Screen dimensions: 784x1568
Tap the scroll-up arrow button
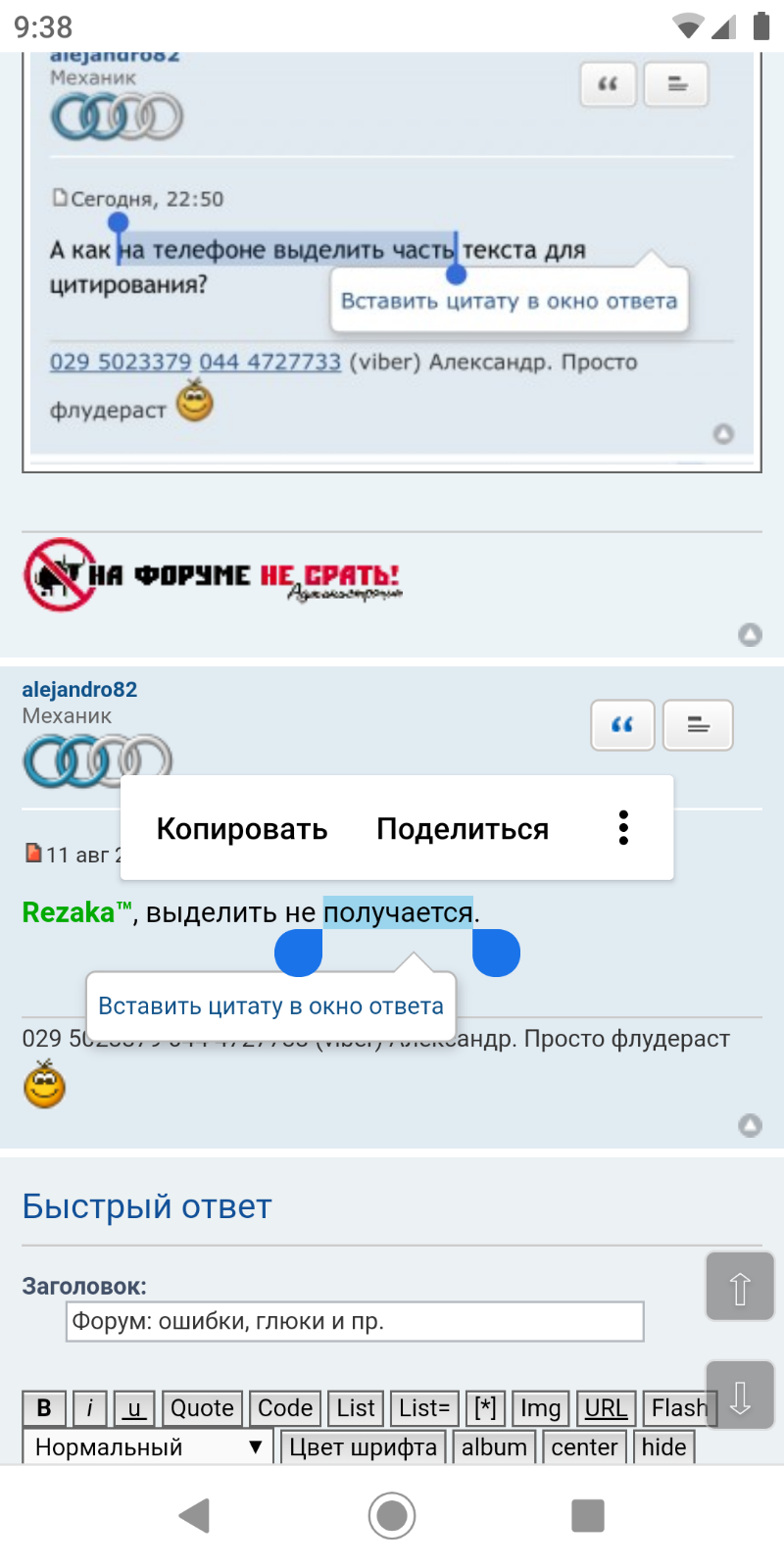point(740,1287)
